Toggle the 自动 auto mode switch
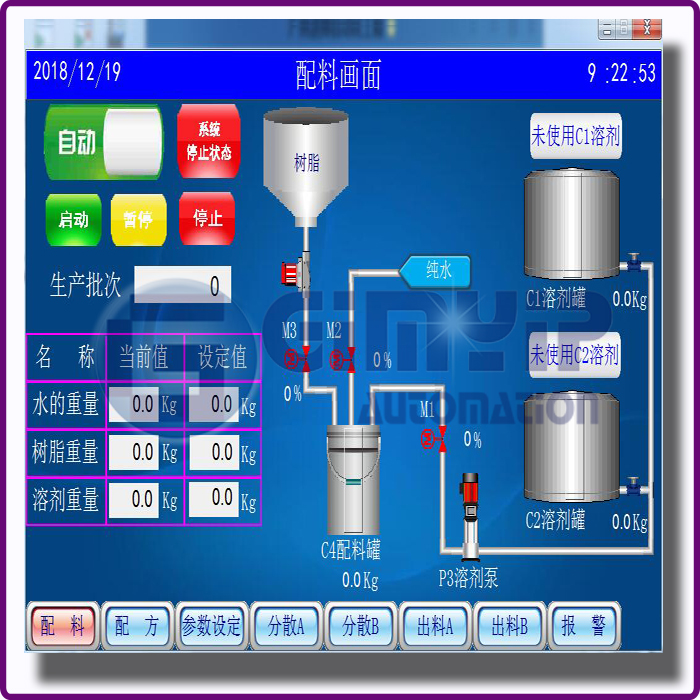Viewport: 700px width, 700px height. click(x=103, y=143)
